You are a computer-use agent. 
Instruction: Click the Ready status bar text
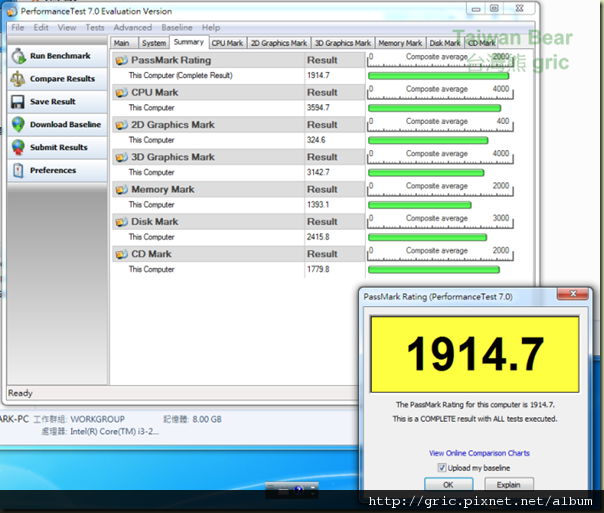click(x=20, y=393)
